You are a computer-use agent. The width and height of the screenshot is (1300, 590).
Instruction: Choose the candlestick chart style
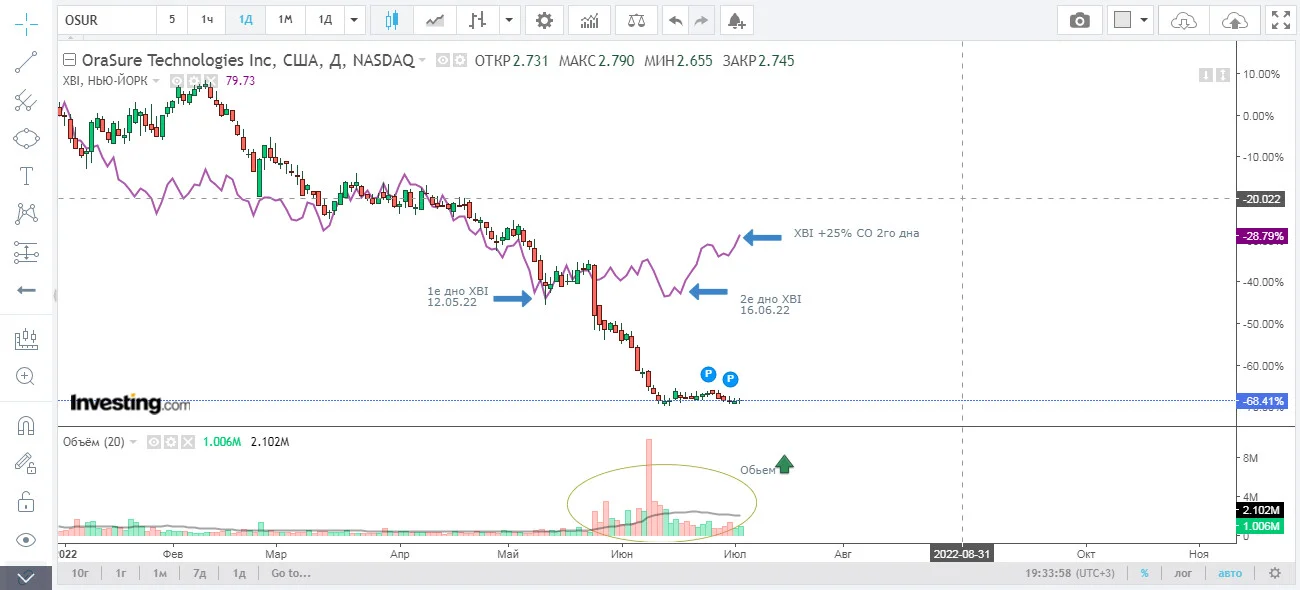pyautogui.click(x=391, y=19)
